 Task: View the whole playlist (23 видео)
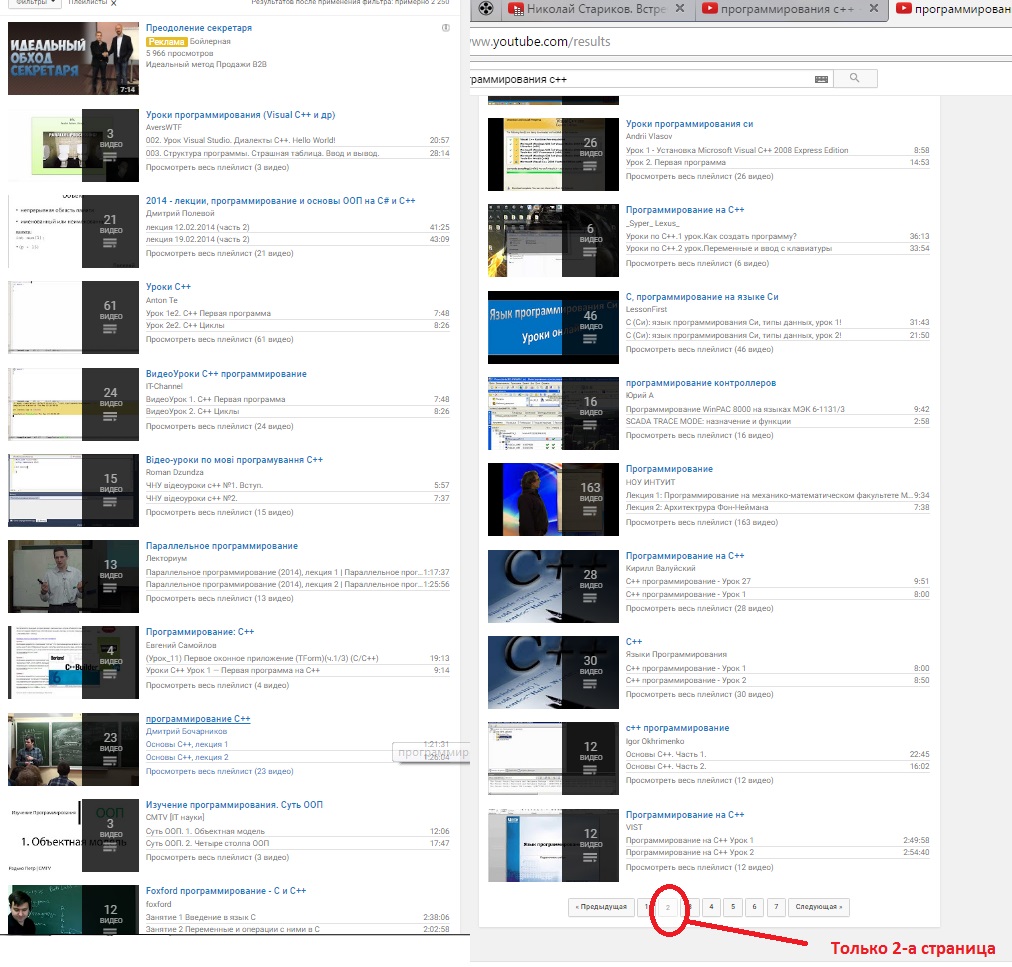[219, 771]
